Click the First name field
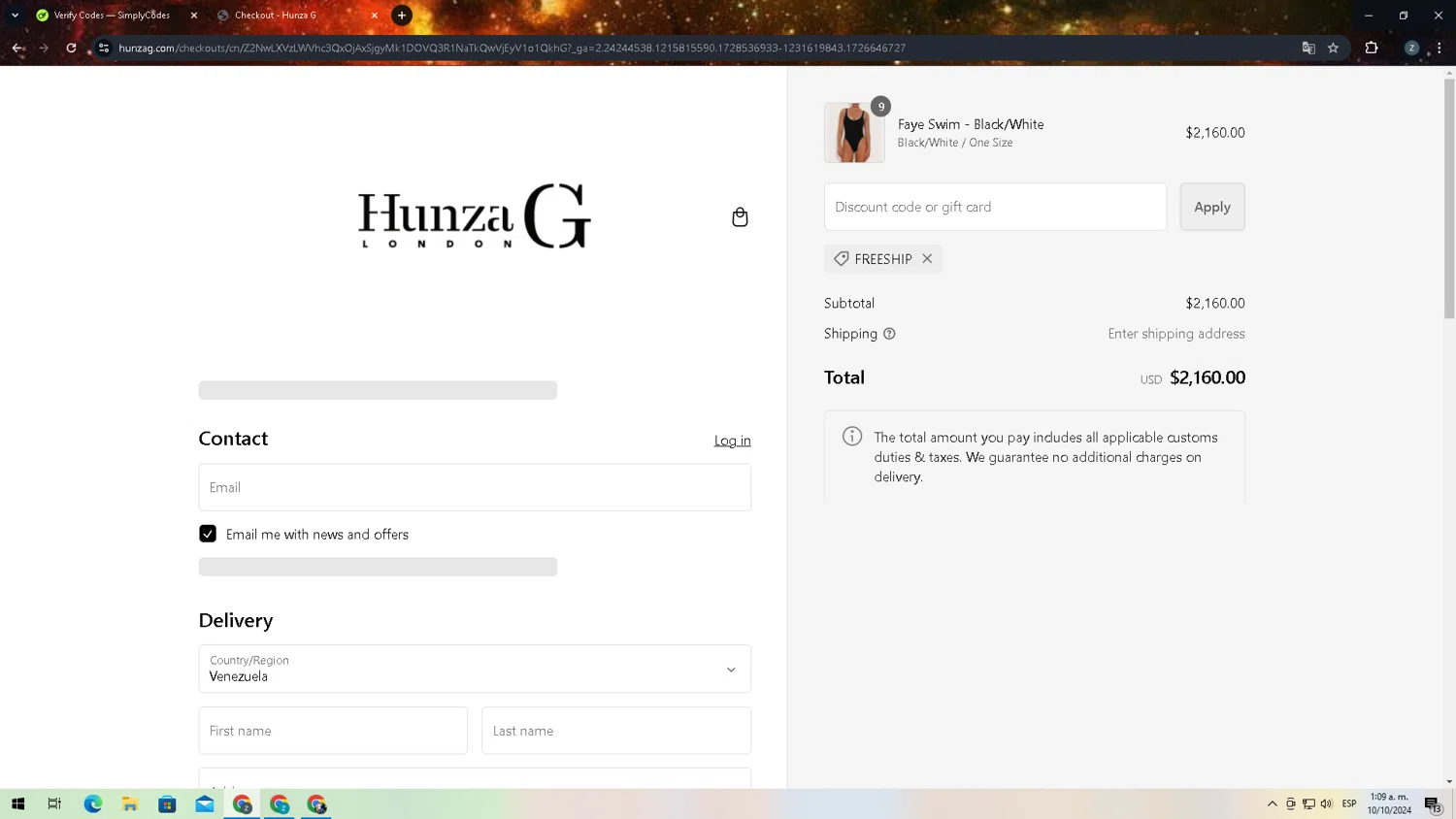Screen dimensions: 1456x819 click(x=333, y=731)
